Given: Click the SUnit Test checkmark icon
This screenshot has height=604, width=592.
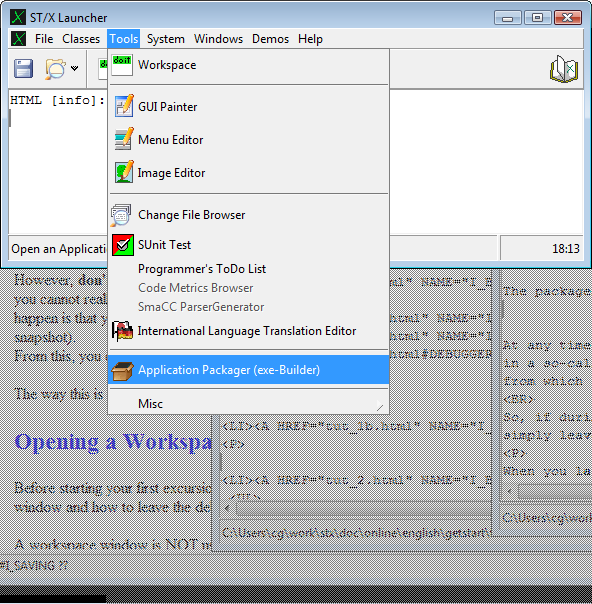Looking at the screenshot, I should pos(123,245).
